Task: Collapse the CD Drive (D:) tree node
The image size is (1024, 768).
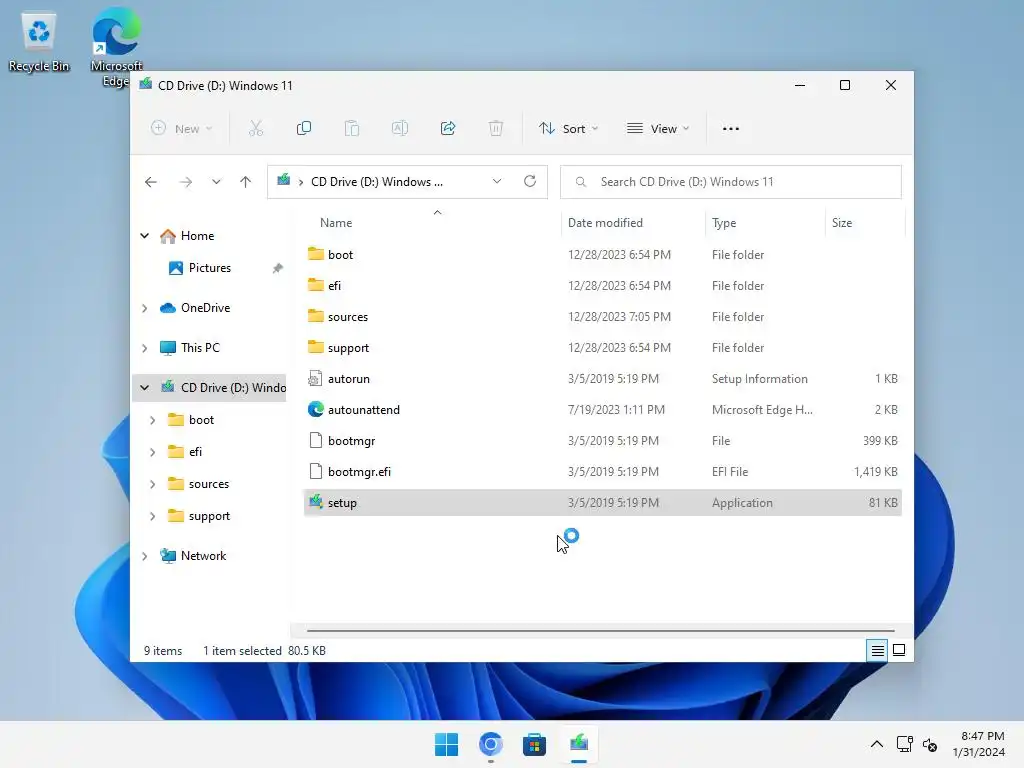Action: point(144,388)
